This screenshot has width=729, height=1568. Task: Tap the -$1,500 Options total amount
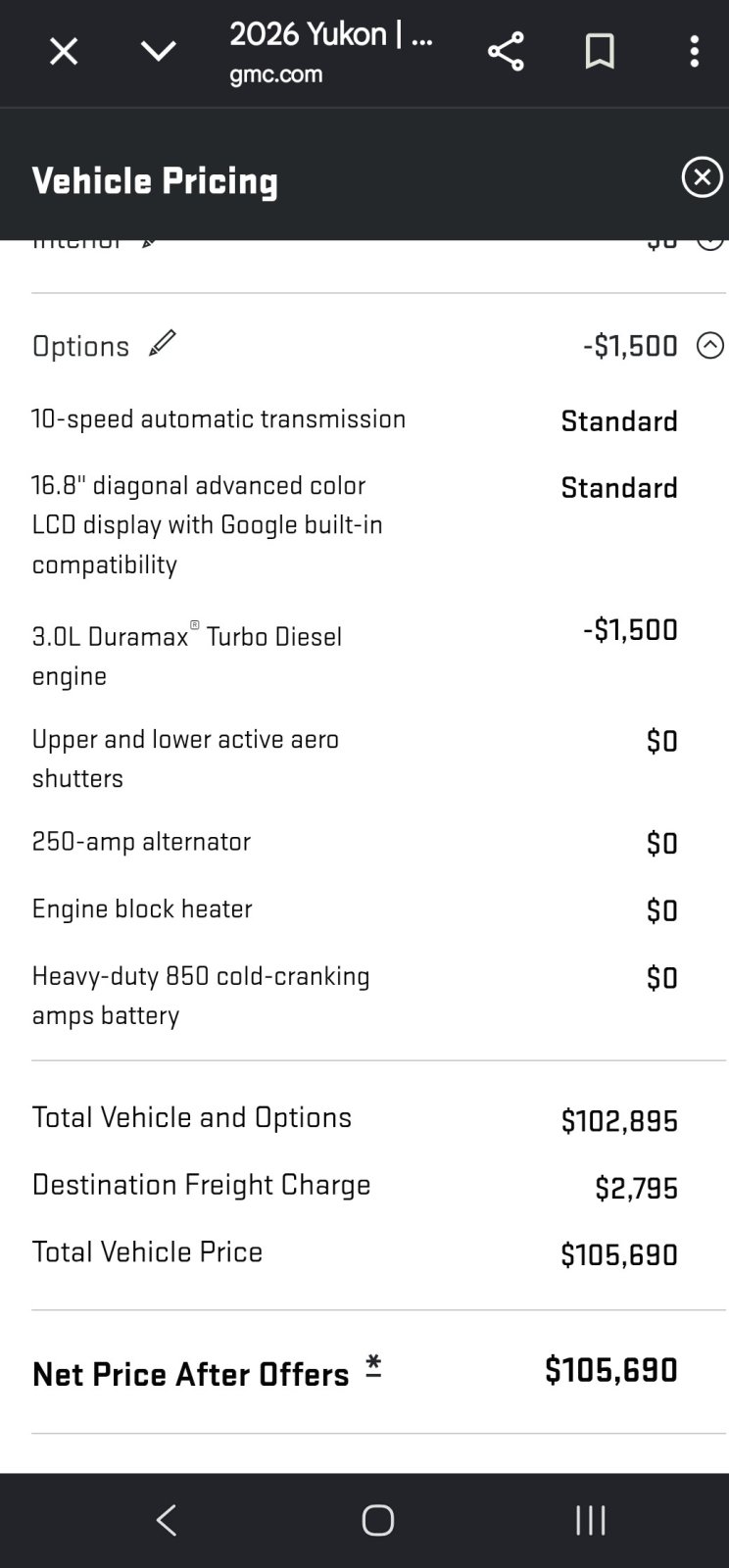630,345
